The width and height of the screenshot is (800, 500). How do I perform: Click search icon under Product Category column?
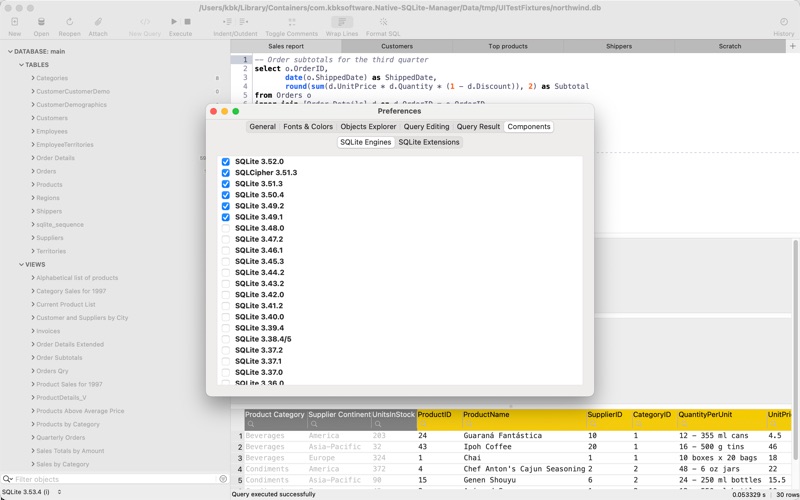coord(251,424)
